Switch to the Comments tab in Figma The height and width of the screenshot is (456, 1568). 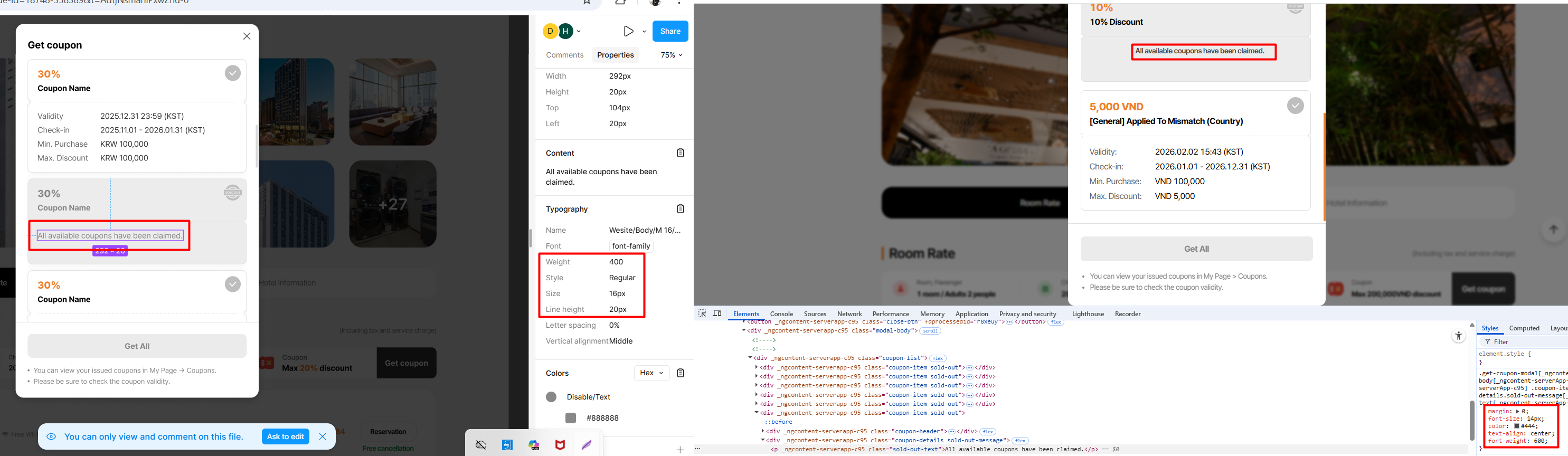565,55
